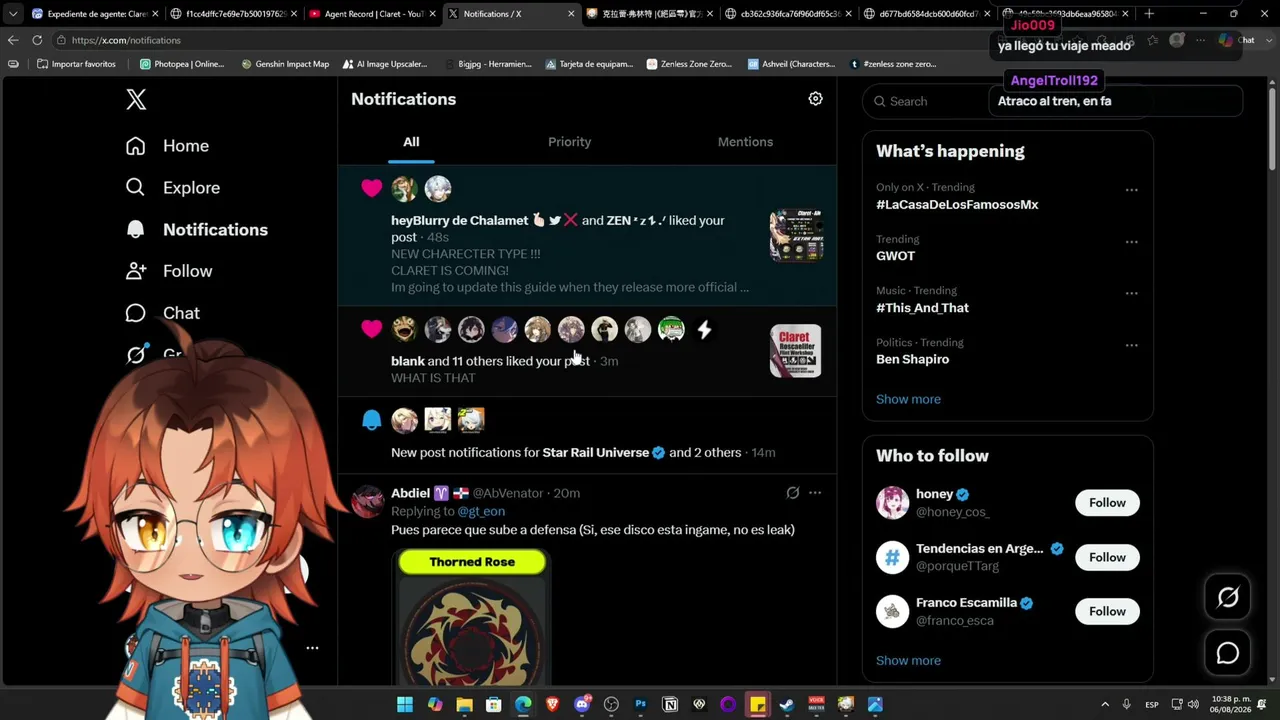Show more accounts in Who to follow

click(908, 660)
